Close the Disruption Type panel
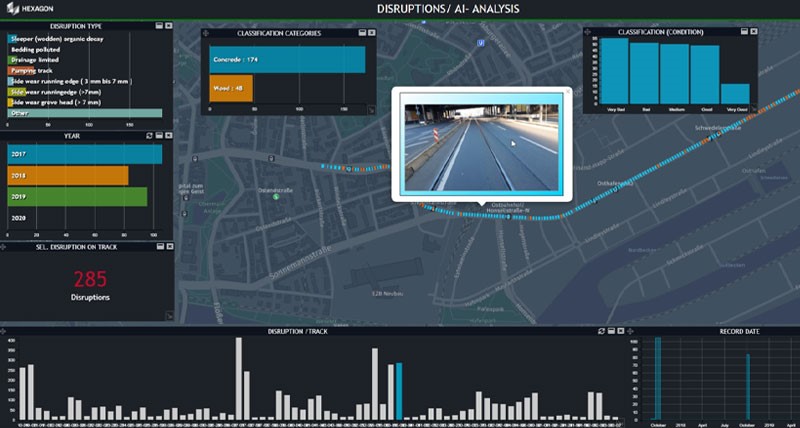The width and height of the screenshot is (800, 428). [x=168, y=26]
